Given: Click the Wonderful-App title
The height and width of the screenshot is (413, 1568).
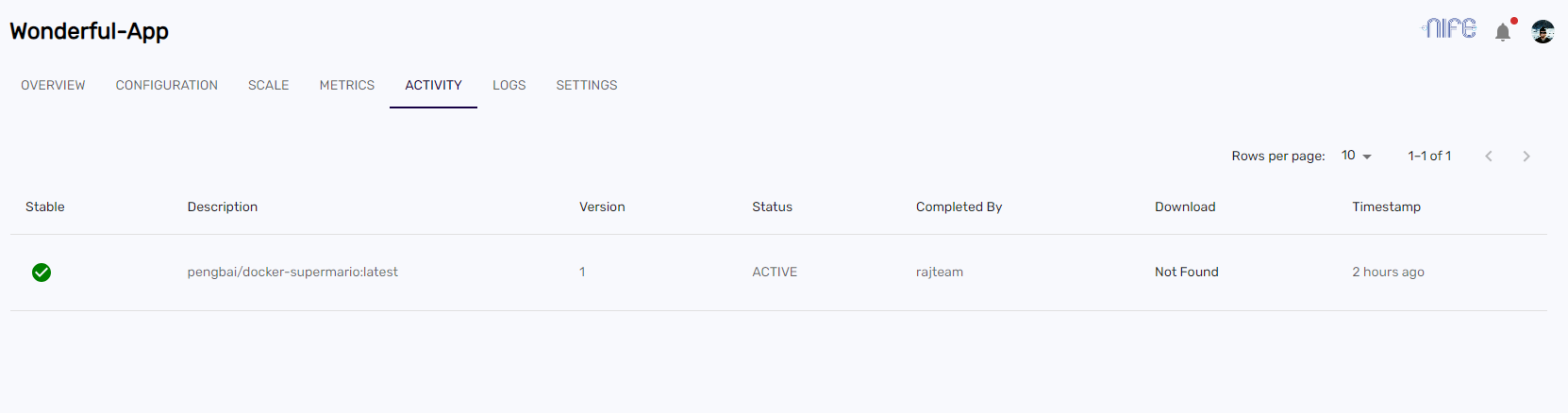Looking at the screenshot, I should (90, 31).
